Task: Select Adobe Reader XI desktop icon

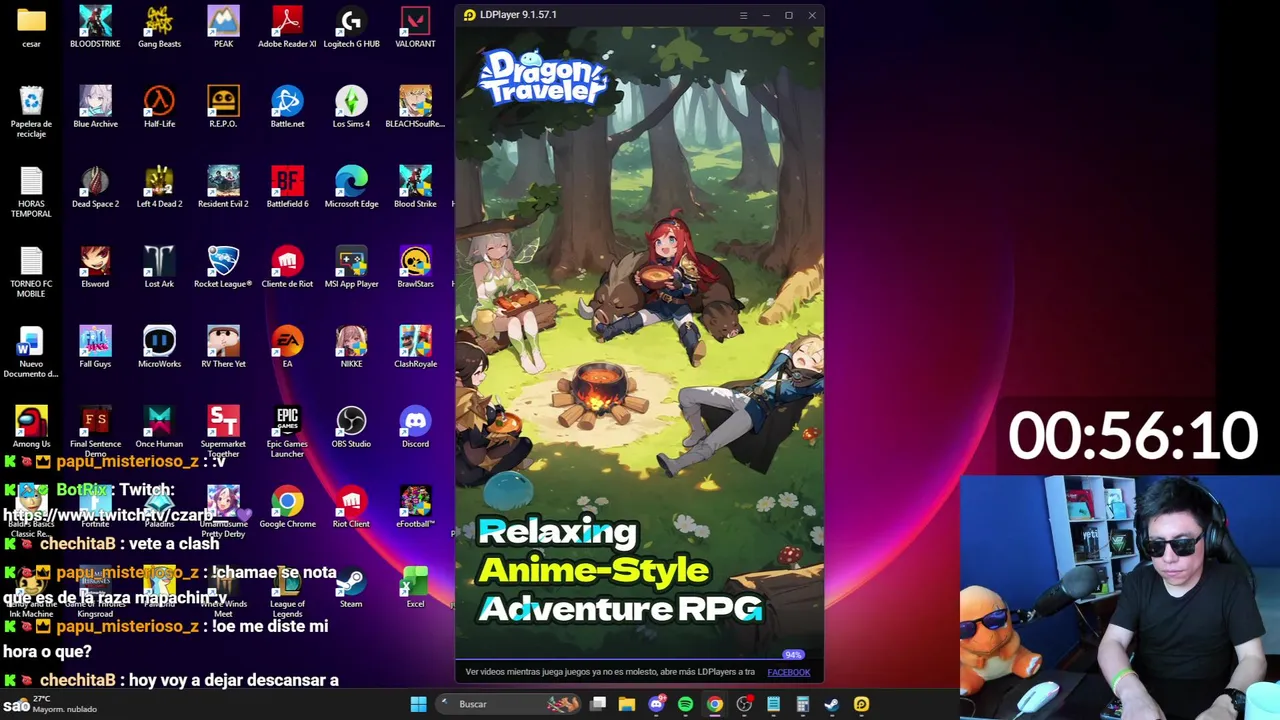Action: click(x=287, y=27)
